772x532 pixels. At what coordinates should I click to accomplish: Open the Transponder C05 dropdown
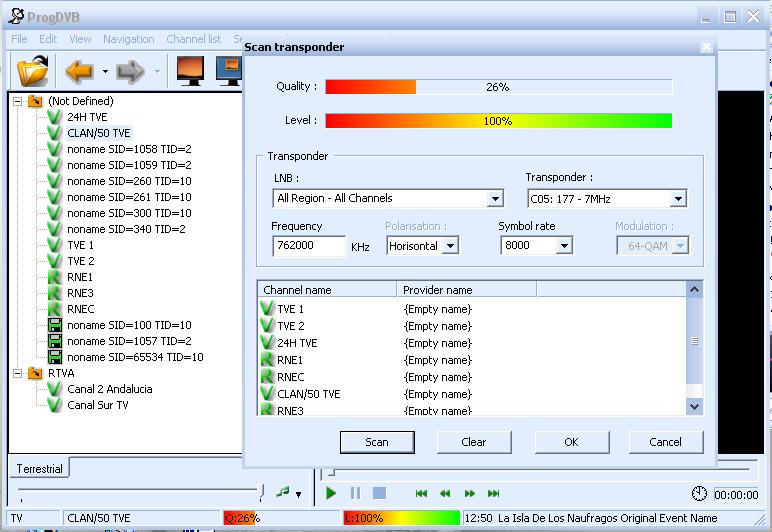[679, 199]
